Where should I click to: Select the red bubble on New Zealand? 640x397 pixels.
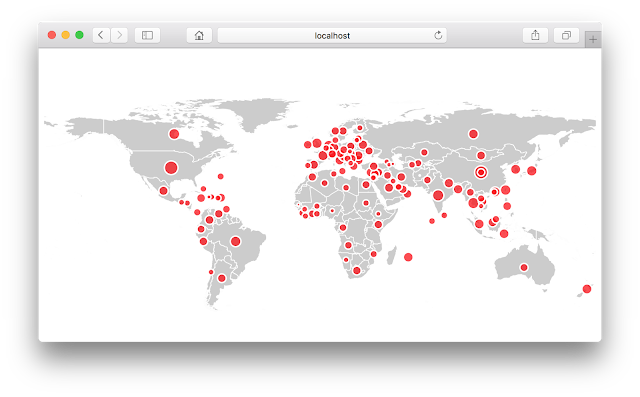[587, 289]
